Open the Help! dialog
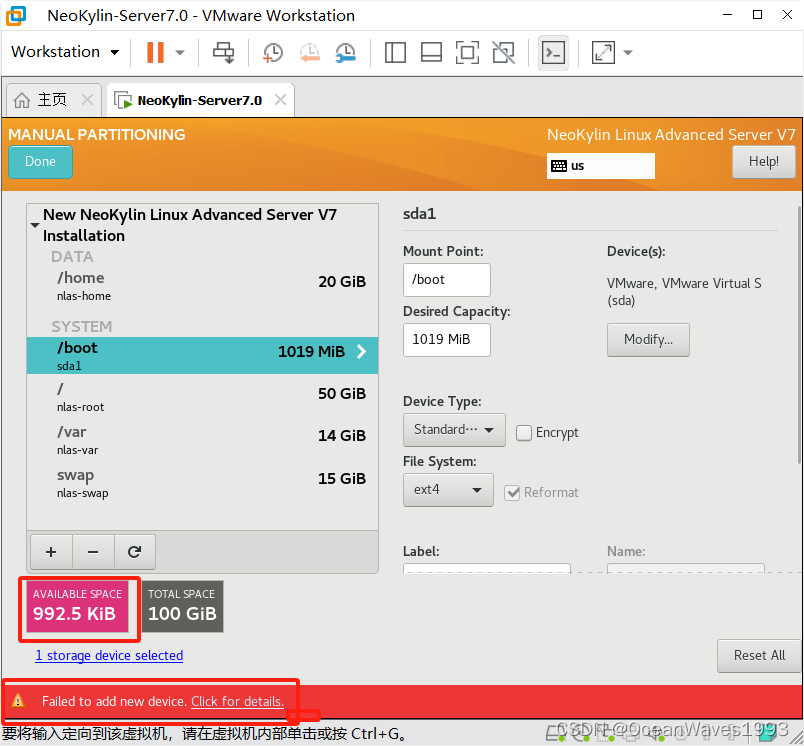The image size is (804, 746). click(x=763, y=162)
